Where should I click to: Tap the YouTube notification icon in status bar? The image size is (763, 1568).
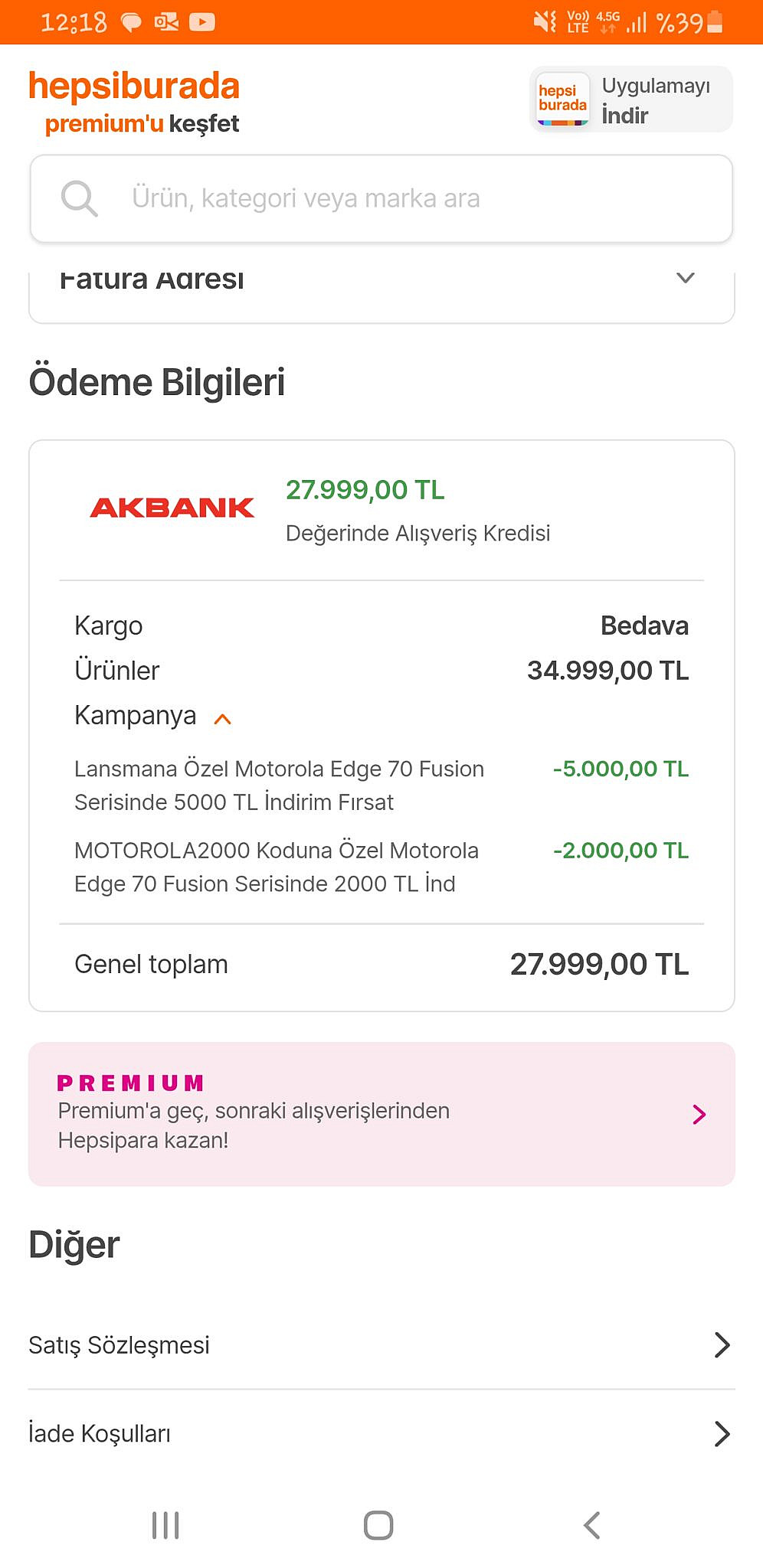click(x=201, y=22)
